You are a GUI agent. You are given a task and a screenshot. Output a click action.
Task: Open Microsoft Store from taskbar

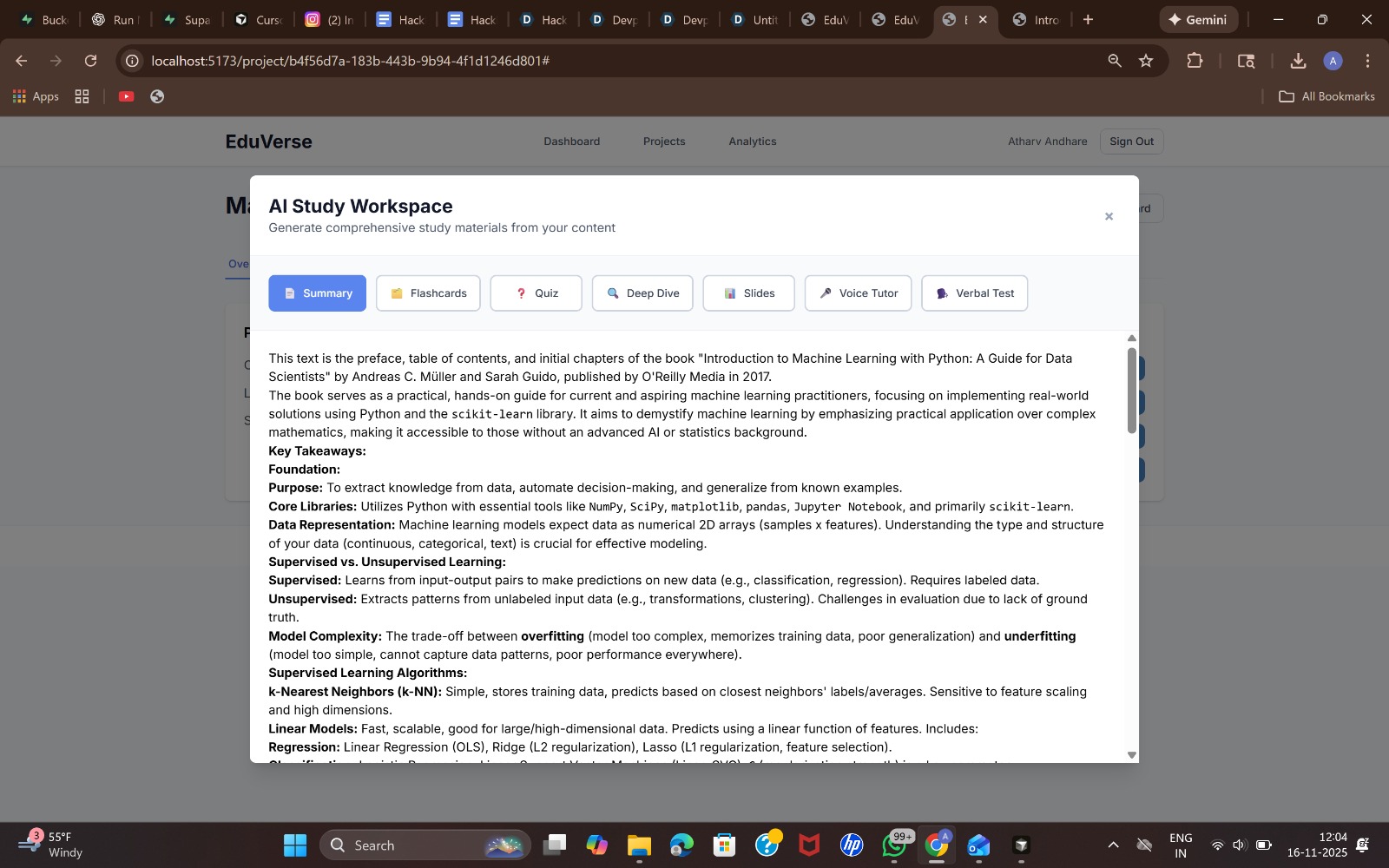(x=724, y=845)
